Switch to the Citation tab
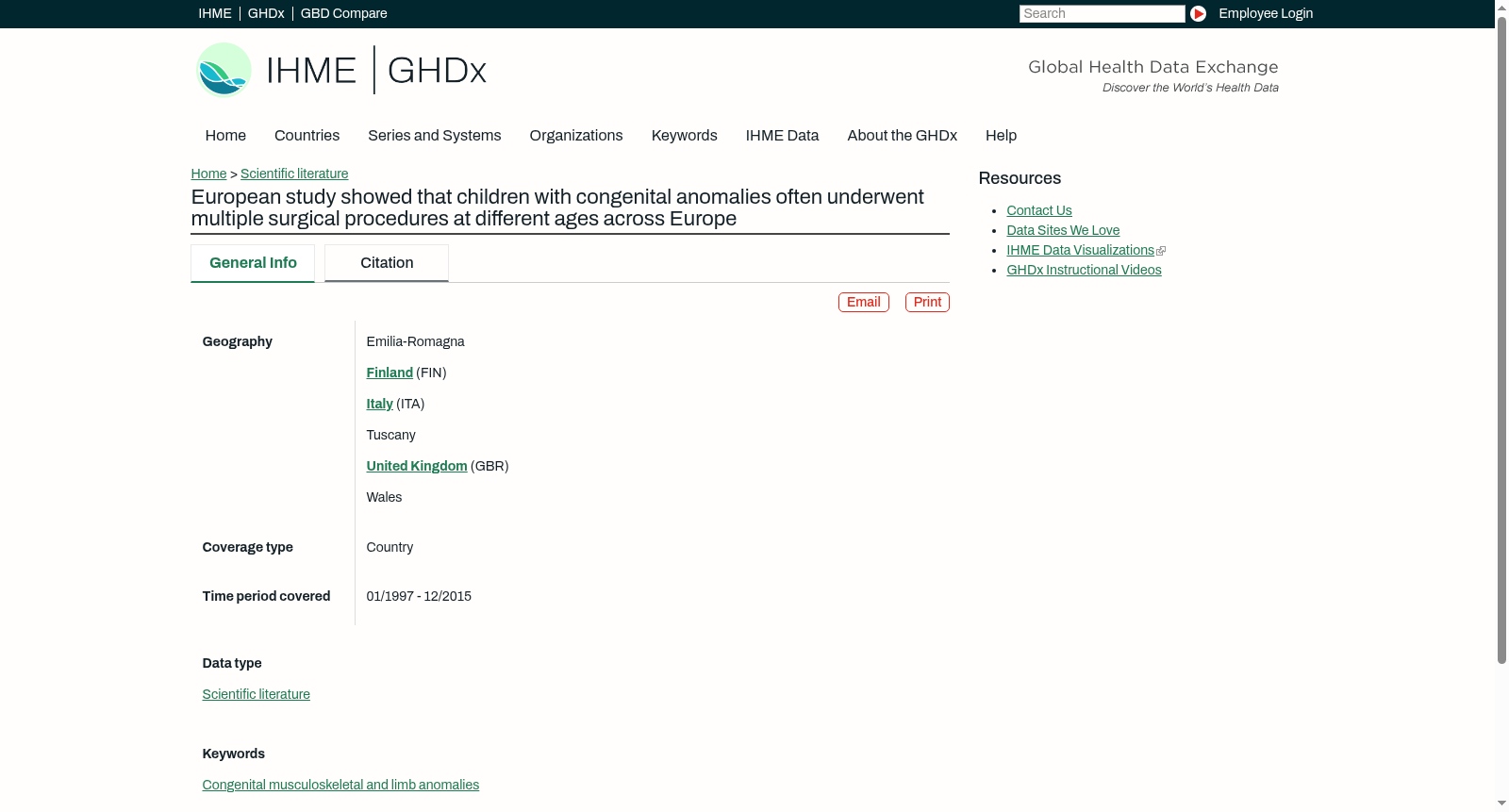1509x812 pixels. [x=387, y=263]
